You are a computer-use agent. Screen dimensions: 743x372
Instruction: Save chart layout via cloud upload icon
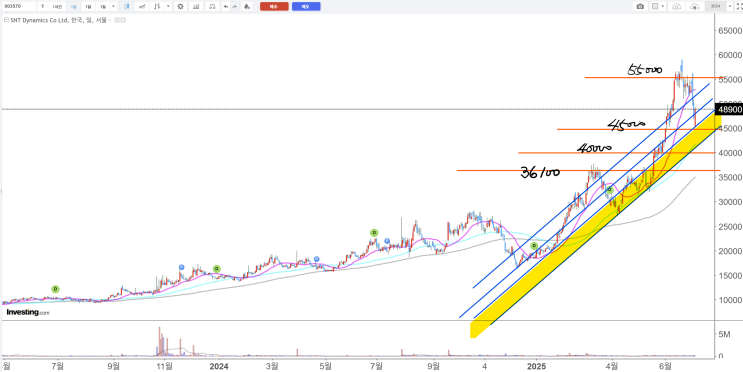[x=695, y=6]
